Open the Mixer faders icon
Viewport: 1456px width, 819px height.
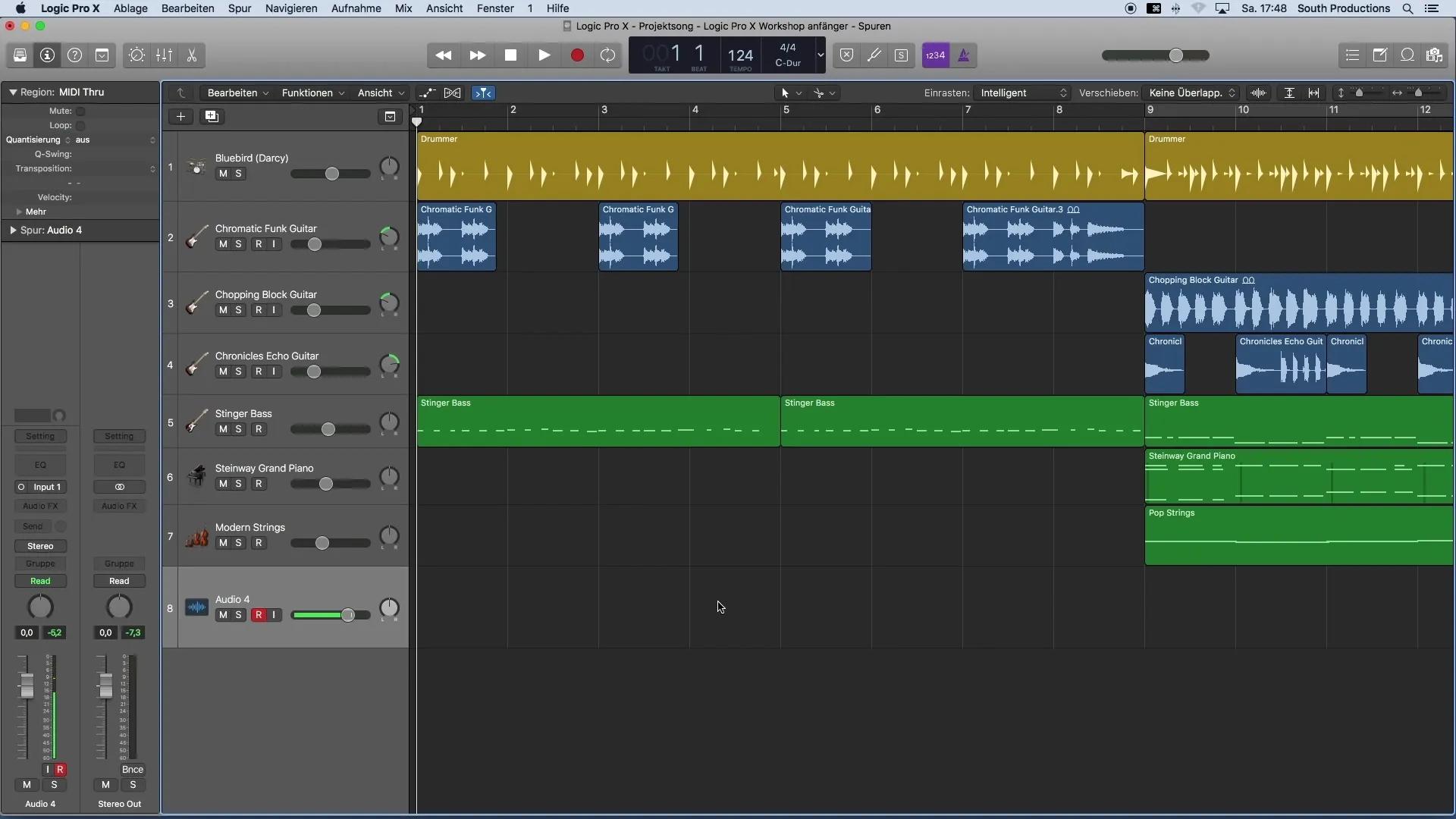165,55
